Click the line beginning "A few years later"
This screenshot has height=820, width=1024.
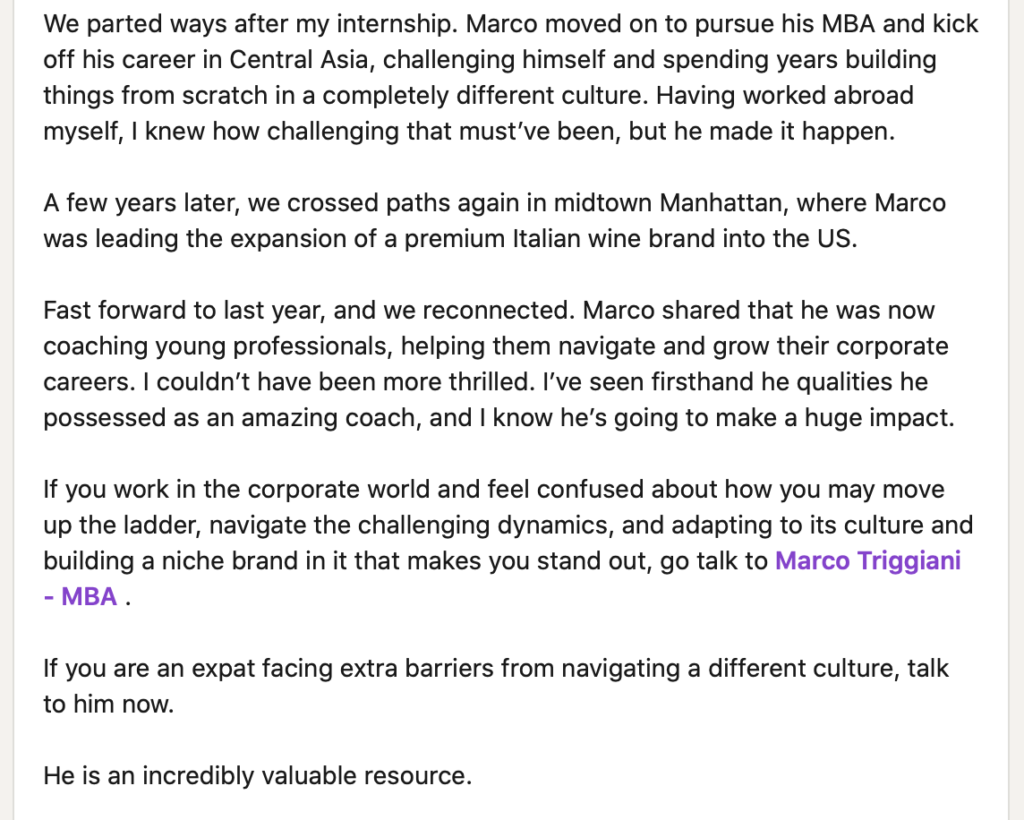click(494, 203)
